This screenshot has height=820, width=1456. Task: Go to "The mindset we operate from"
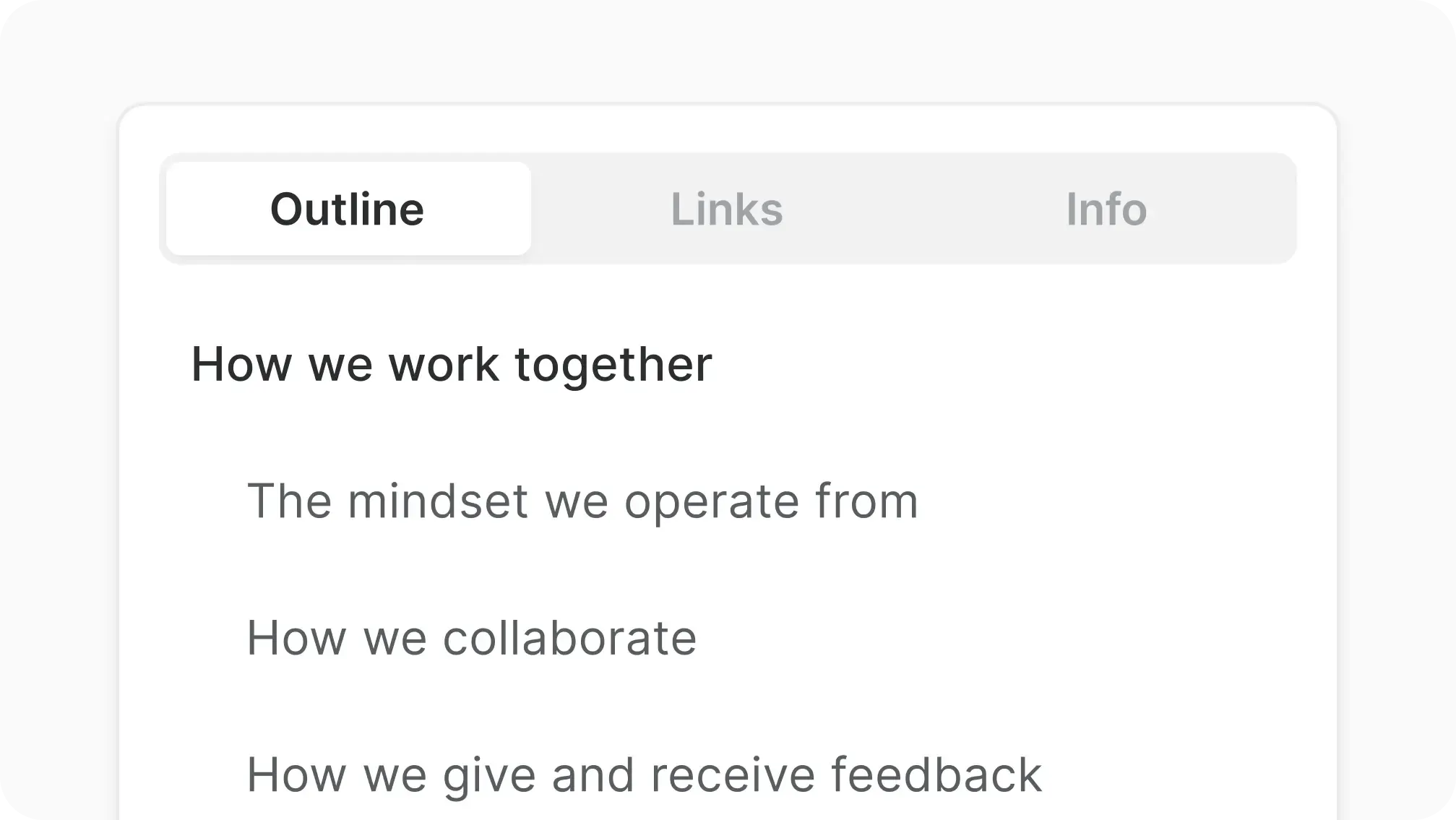tap(582, 501)
